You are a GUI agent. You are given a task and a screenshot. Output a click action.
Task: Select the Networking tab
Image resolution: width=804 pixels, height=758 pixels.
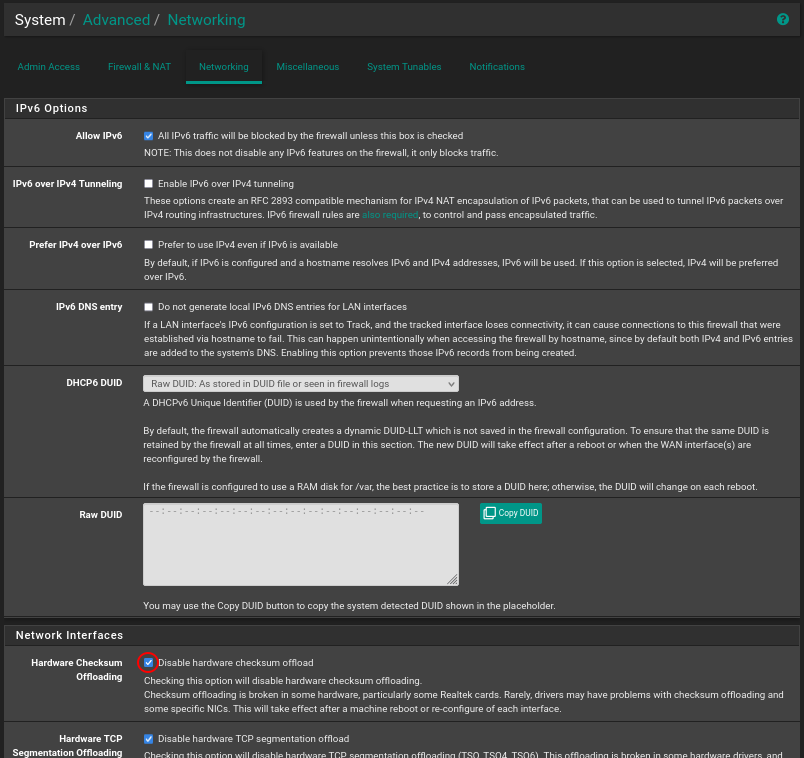point(223,67)
